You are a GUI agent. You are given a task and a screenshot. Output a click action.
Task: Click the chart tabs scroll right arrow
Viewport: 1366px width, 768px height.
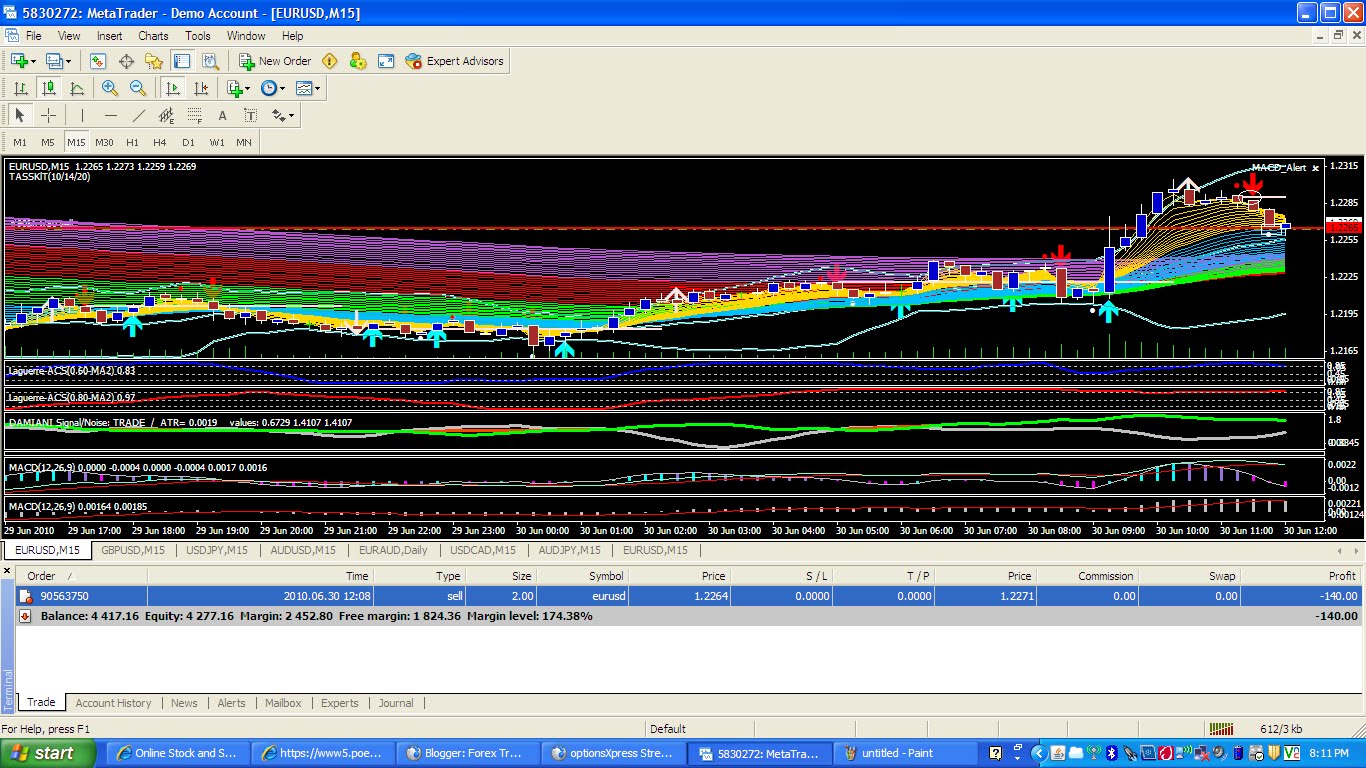pyautogui.click(x=1354, y=551)
